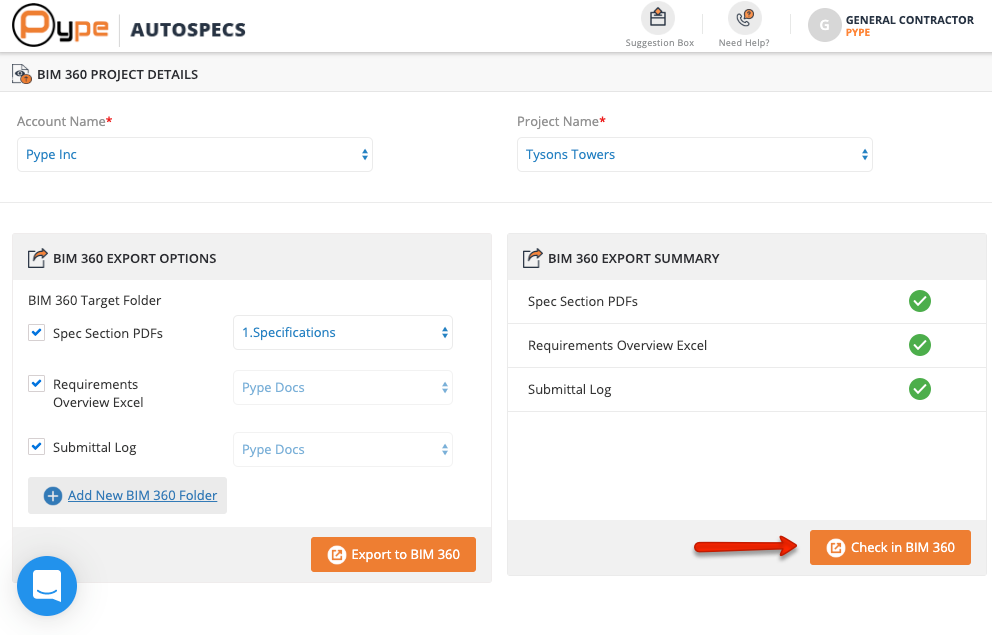The image size is (992, 635).
Task: Click the Need Help phone icon
Action: [744, 18]
